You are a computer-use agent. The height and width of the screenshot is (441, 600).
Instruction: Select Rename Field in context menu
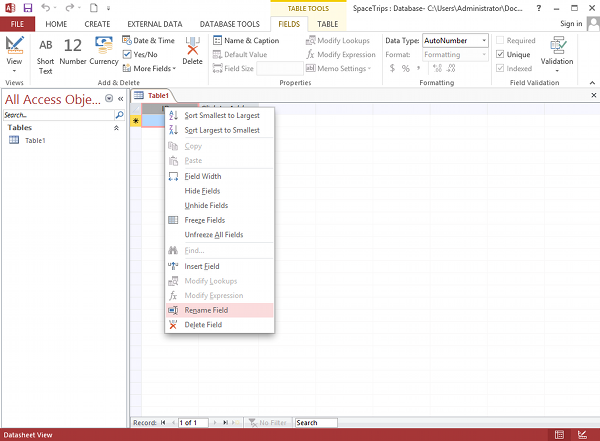pos(220,310)
